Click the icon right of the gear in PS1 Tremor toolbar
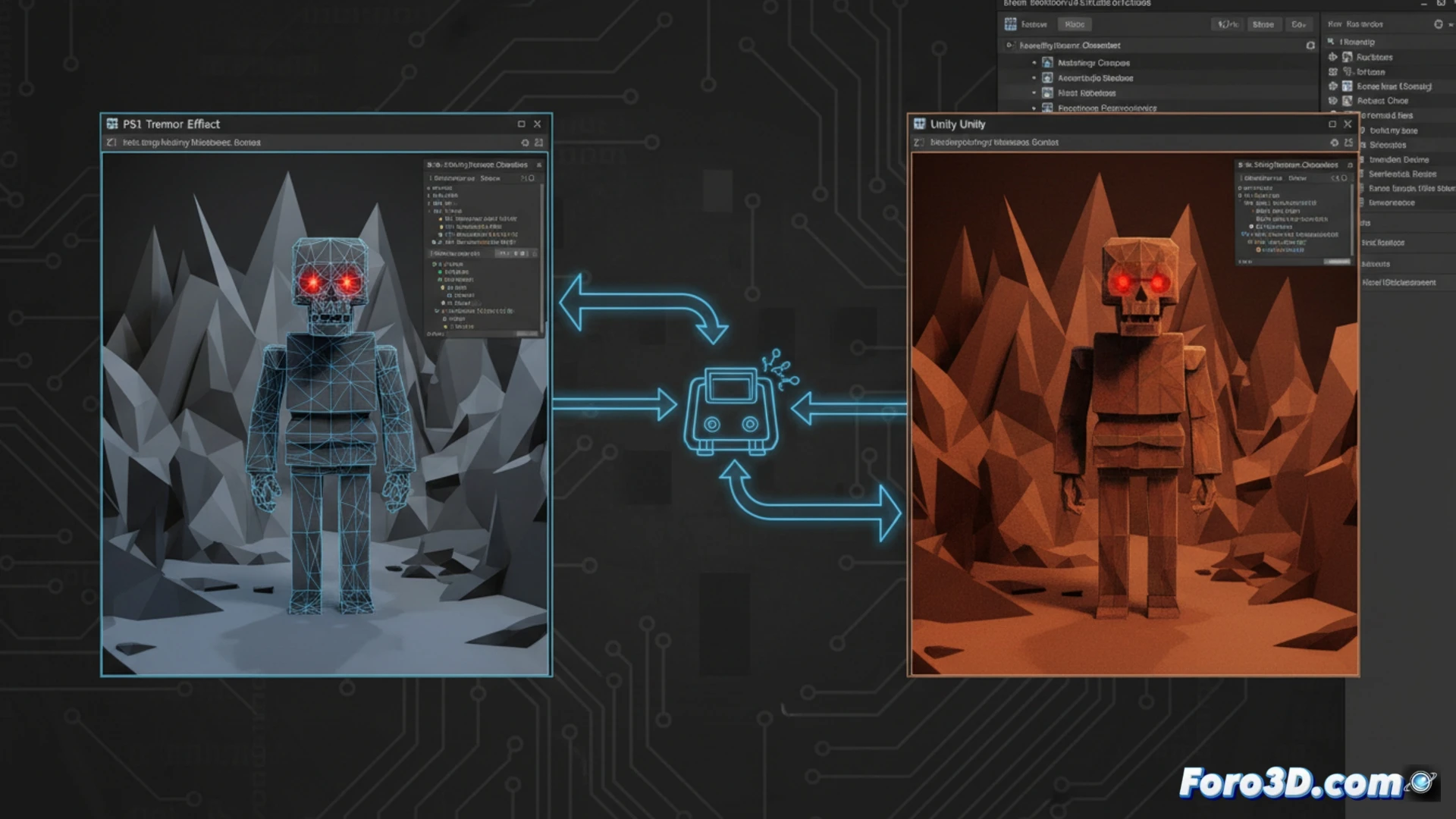The width and height of the screenshot is (1456, 819). pos(539,143)
